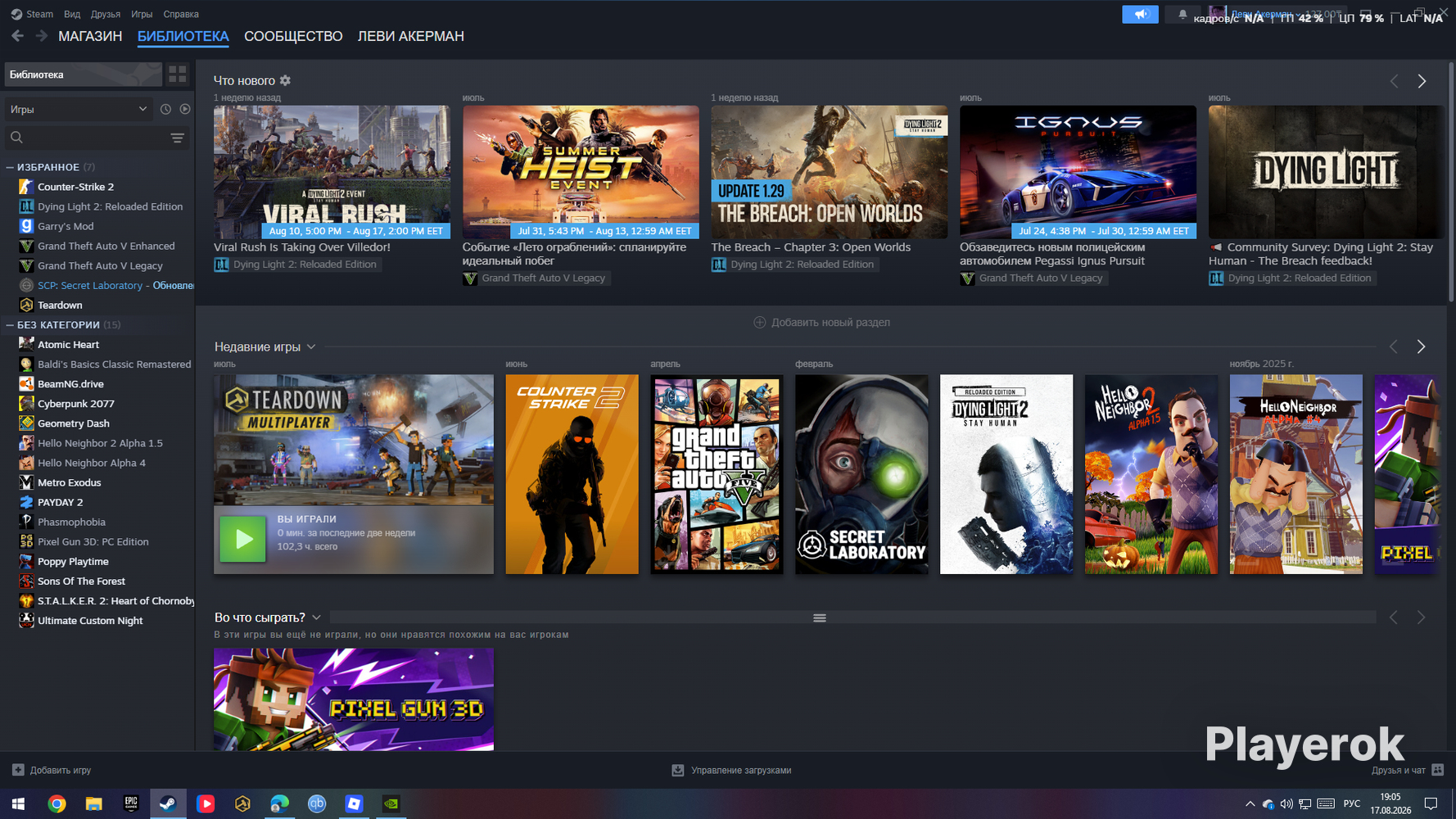
Task: Play Teardown with green play button
Action: pos(242,538)
